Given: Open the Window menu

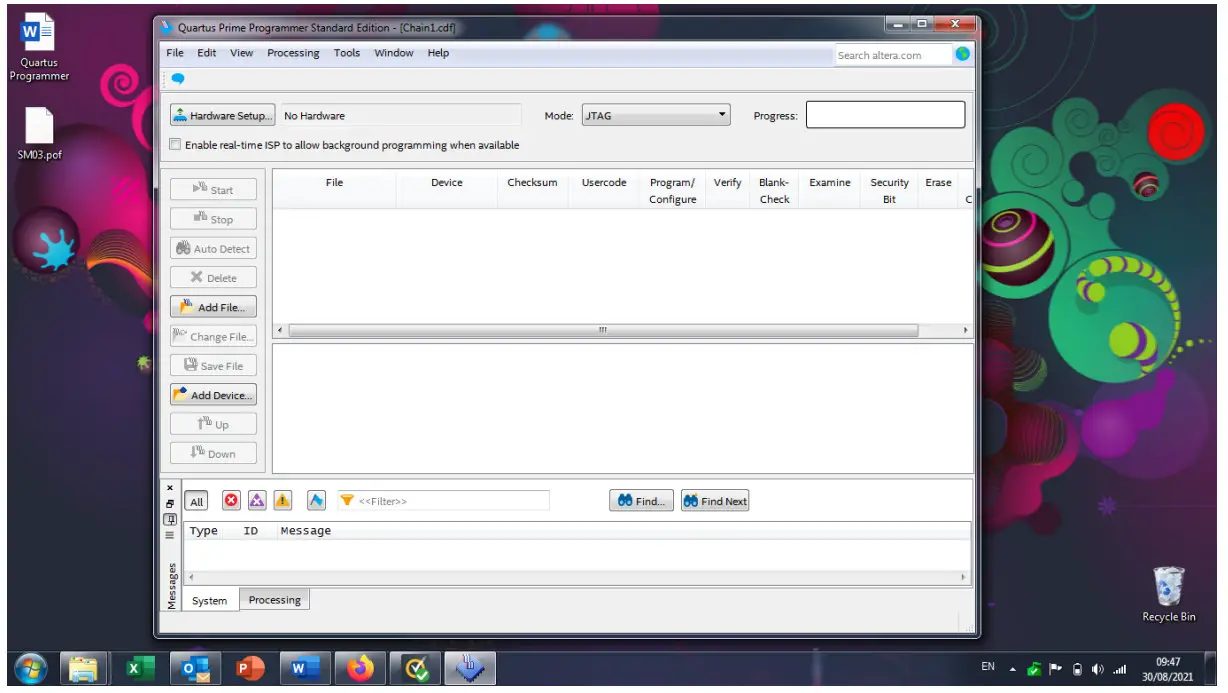Looking at the screenshot, I should pyautogui.click(x=394, y=53).
